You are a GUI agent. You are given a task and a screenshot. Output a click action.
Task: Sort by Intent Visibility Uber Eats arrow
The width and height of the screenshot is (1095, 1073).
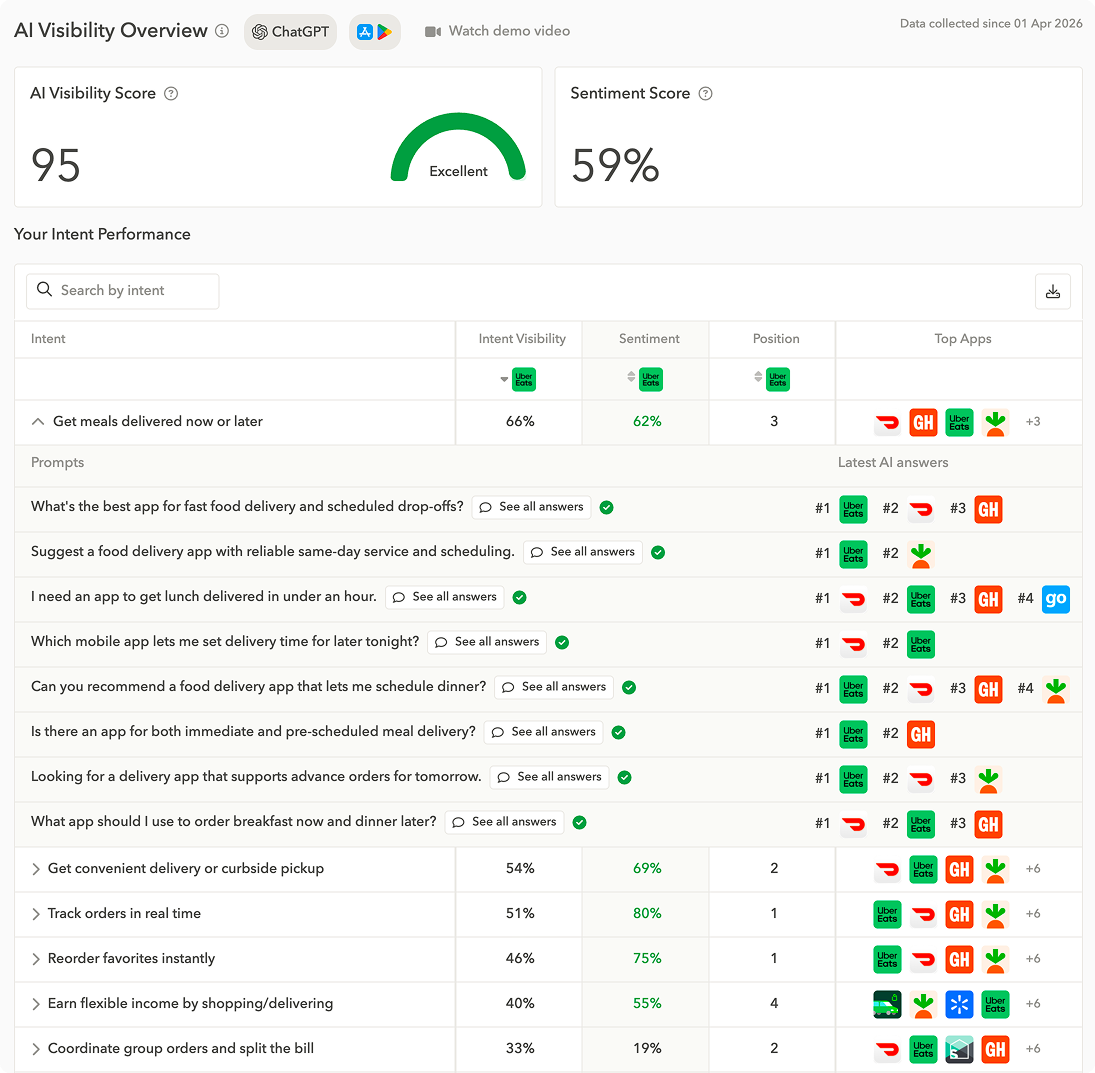point(504,379)
